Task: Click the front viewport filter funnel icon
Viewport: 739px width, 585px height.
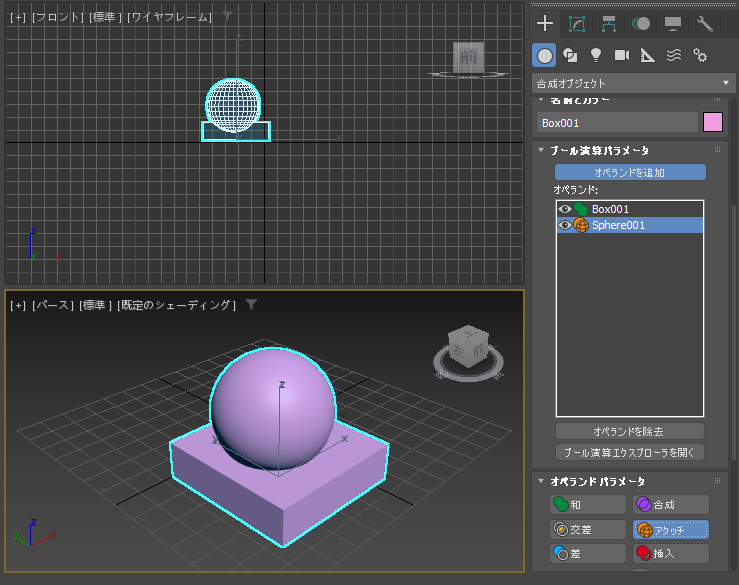Action: coord(227,16)
